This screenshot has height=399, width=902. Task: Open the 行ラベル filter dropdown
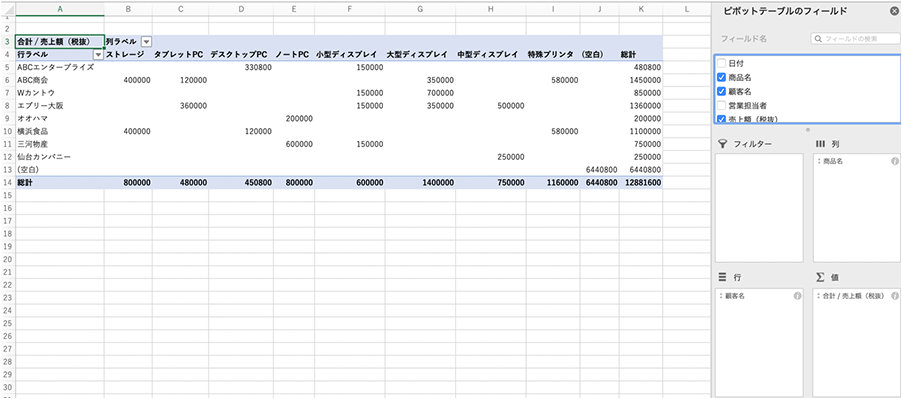tap(98, 54)
